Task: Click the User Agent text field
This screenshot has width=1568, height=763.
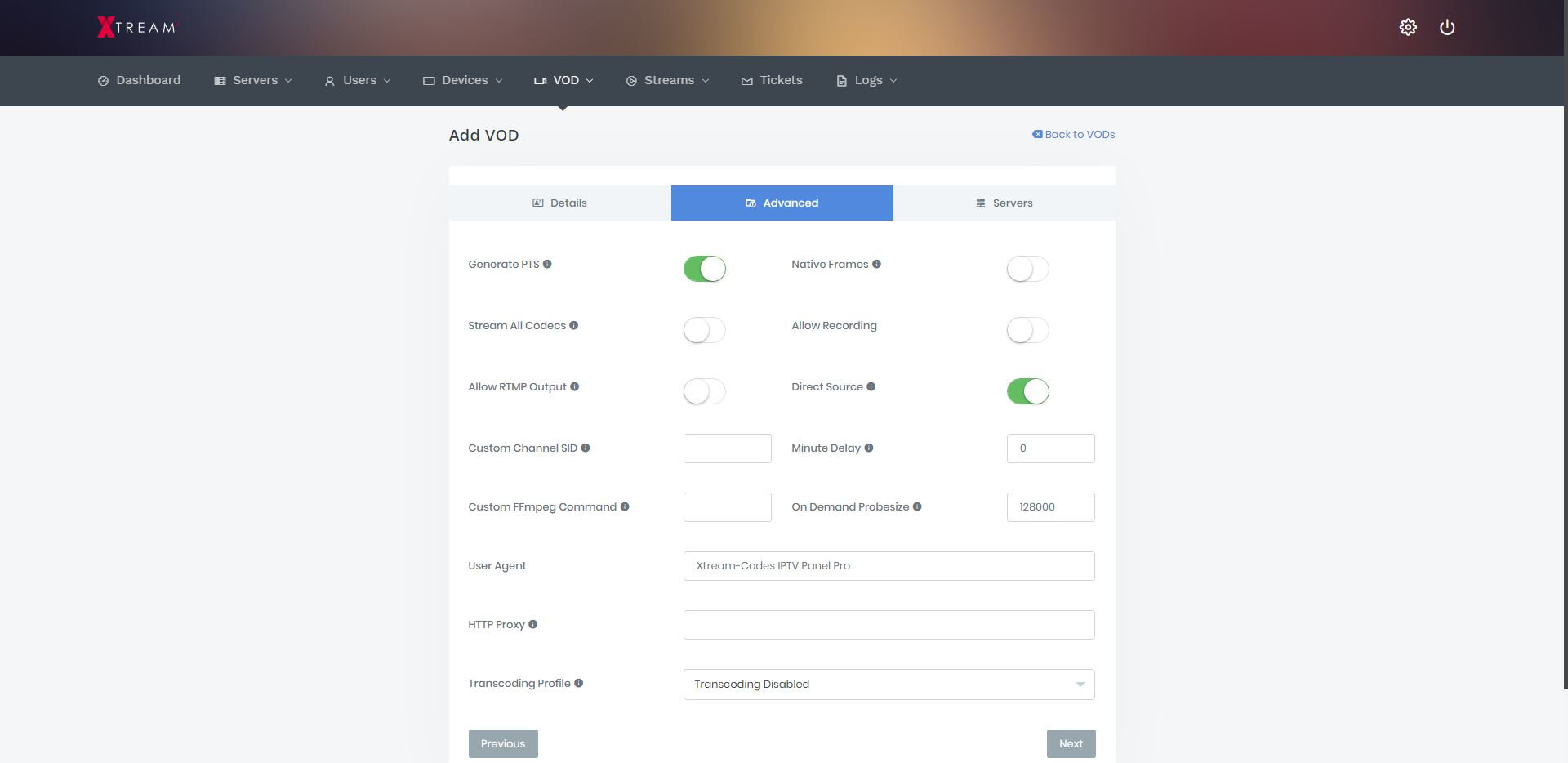Action: click(889, 566)
